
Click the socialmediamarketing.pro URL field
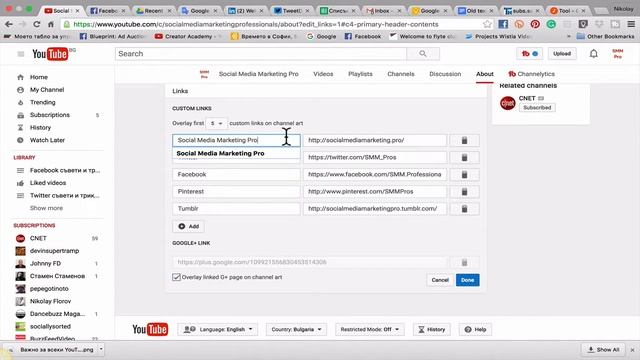(375, 140)
